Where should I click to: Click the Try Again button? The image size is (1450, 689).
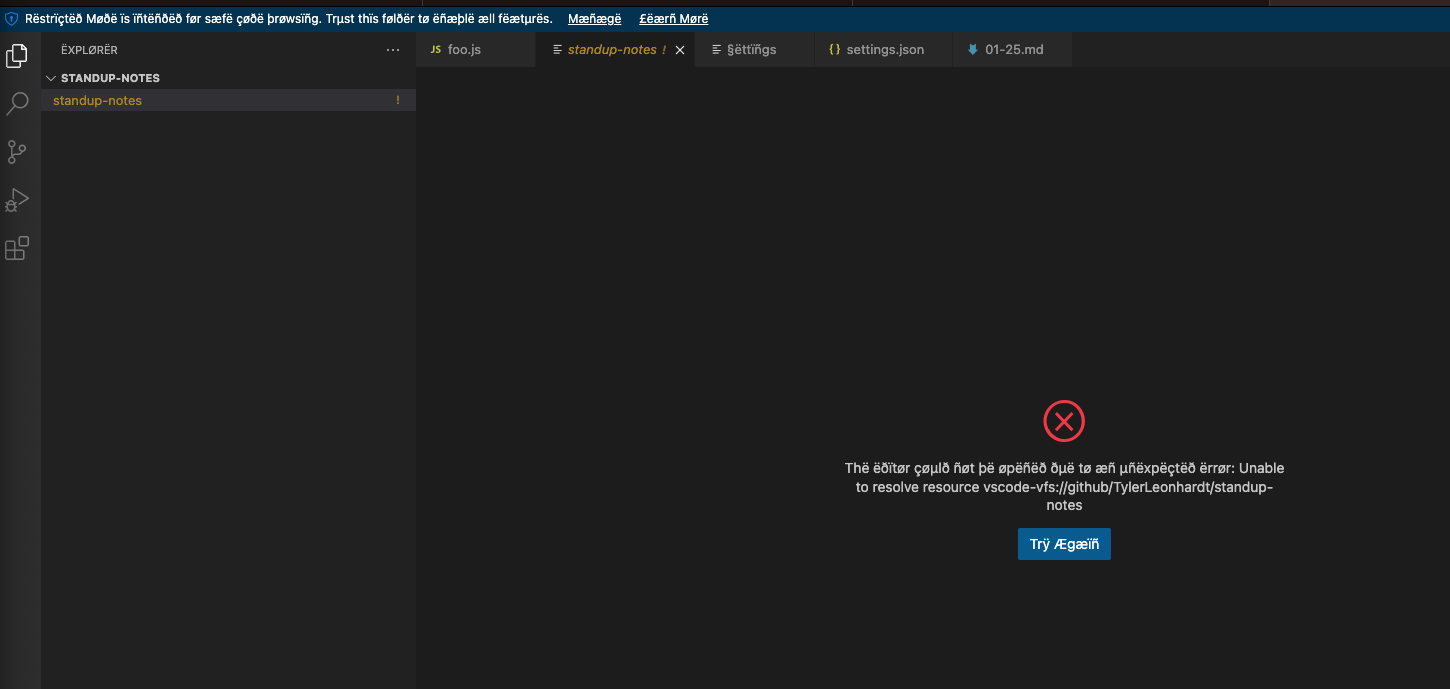tap(1064, 543)
